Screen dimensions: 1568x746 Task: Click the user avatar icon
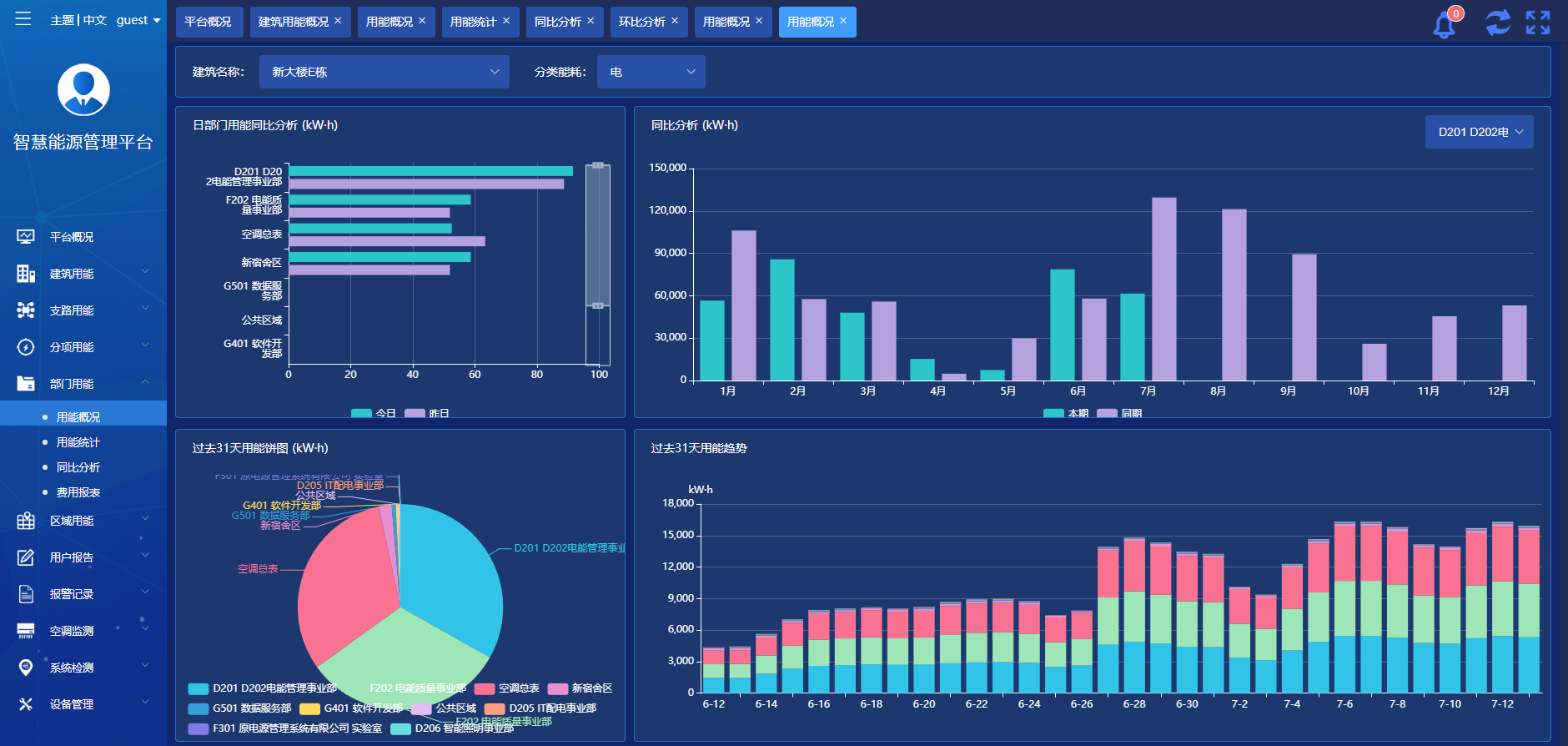coord(83,90)
